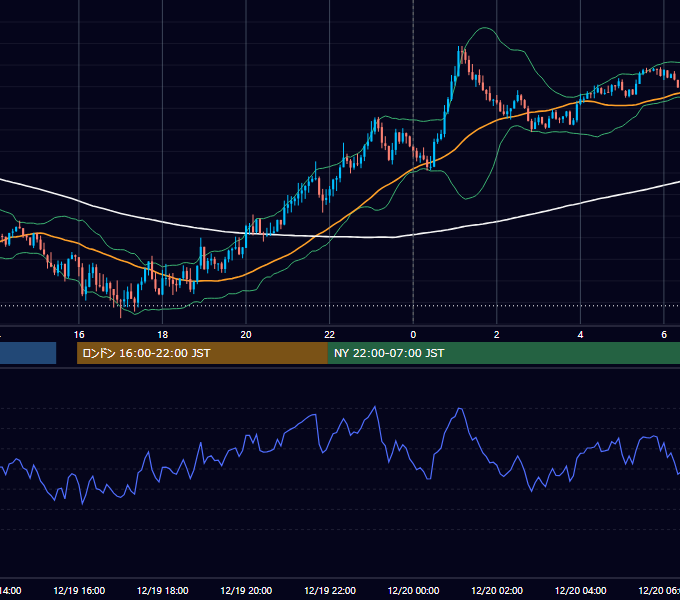This screenshot has width=680, height=600.
Task: Click the ロンドン 16:00-22:00 JST session bar
Action: coord(202,353)
